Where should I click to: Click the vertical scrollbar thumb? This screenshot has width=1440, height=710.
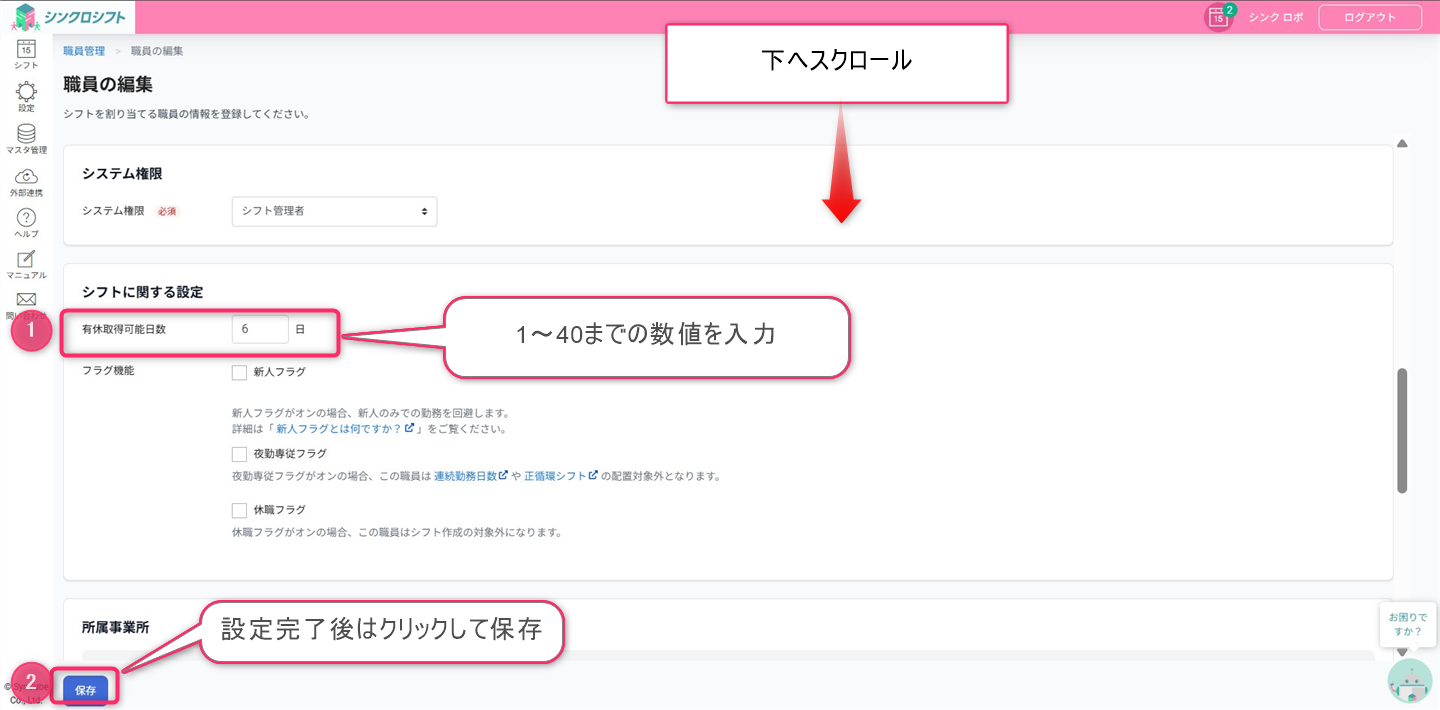click(x=1402, y=430)
